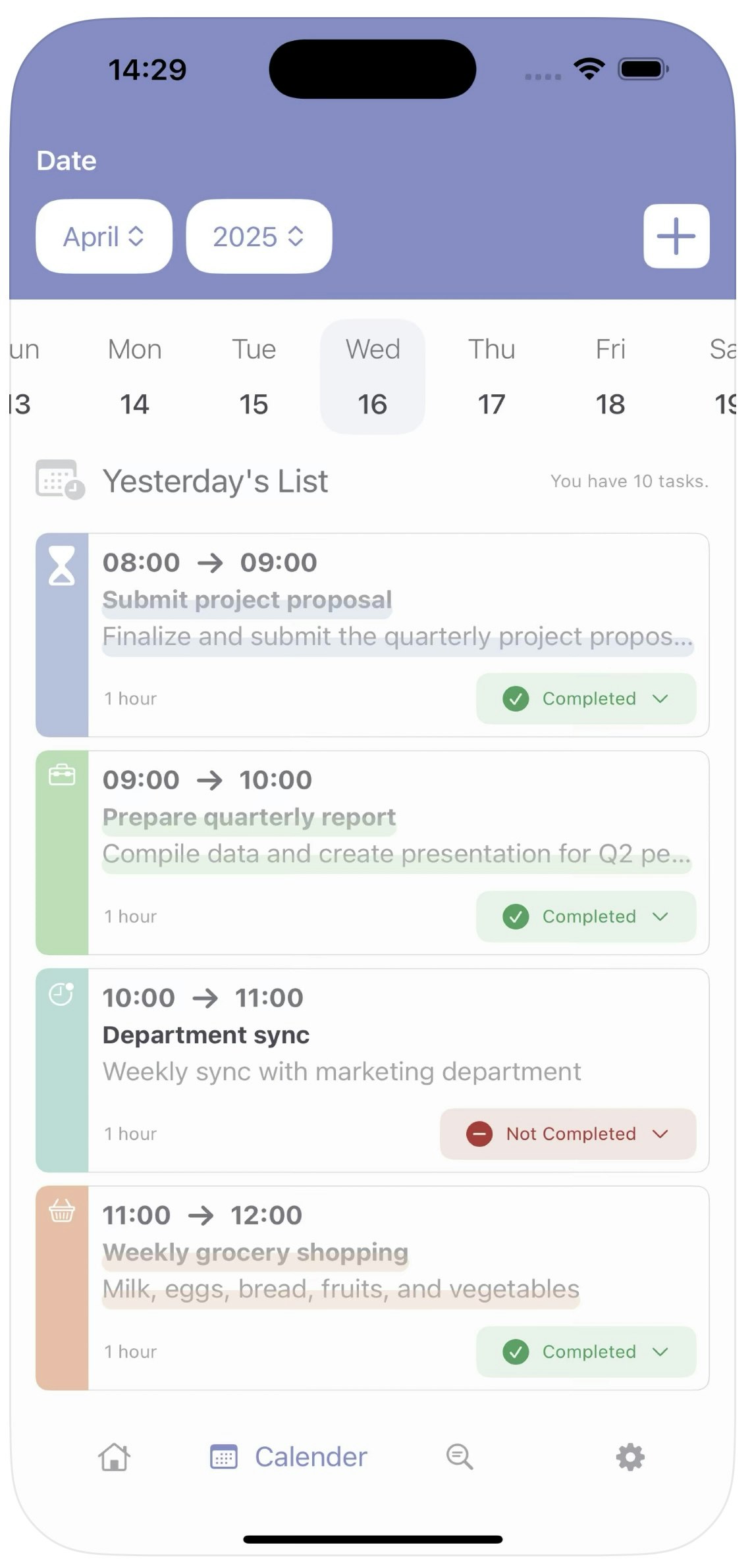
Task: Open the Home tab icon
Action: tap(115, 1456)
